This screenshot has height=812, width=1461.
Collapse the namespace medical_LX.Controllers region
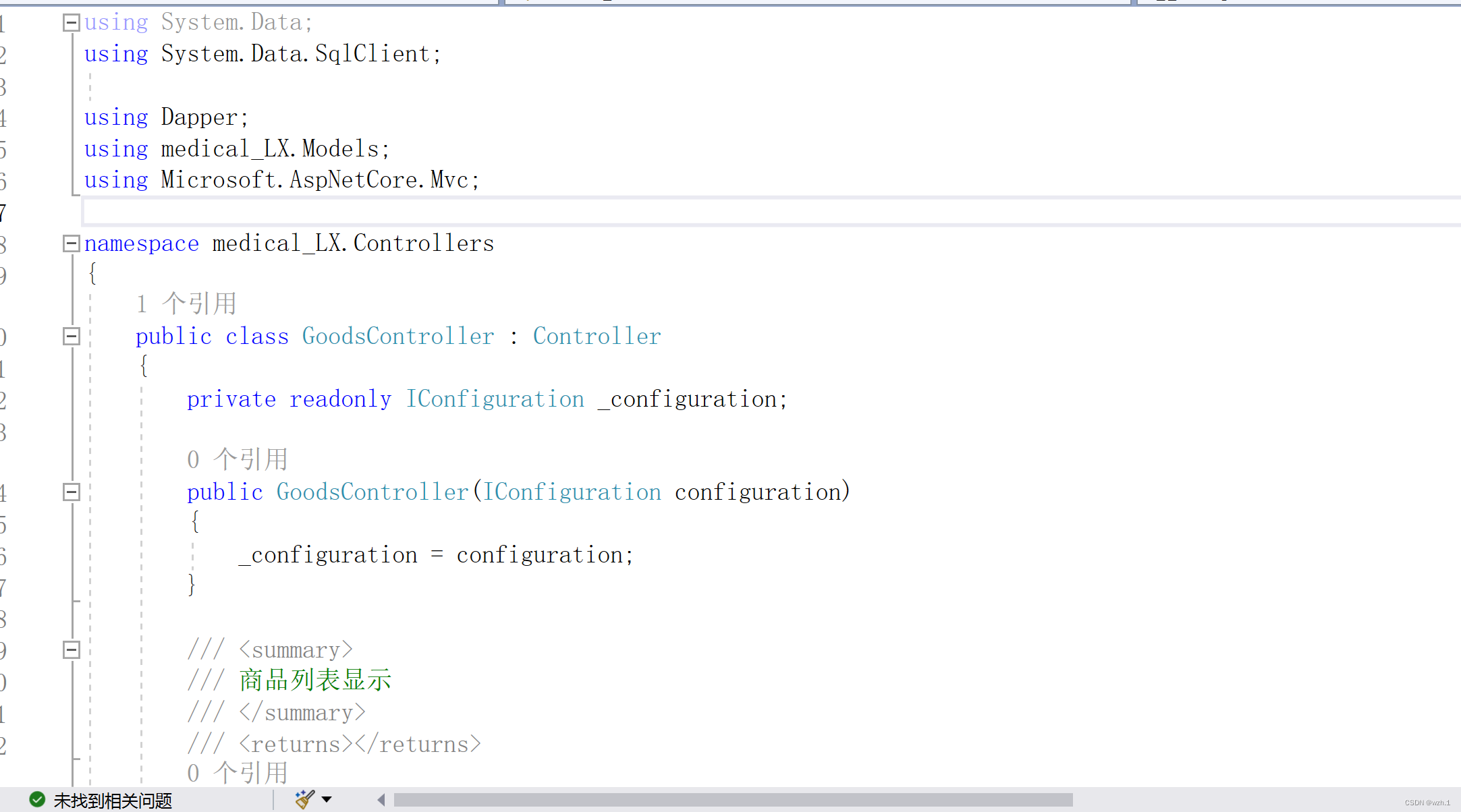70,243
